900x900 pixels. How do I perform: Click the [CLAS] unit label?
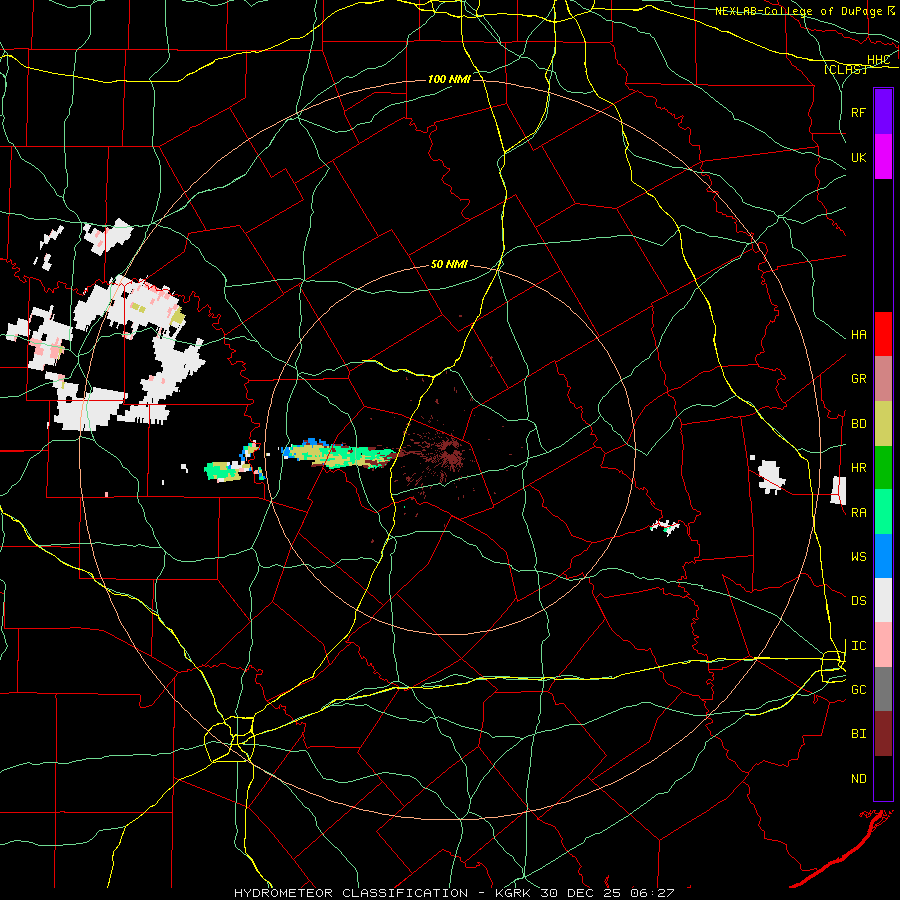845,70
